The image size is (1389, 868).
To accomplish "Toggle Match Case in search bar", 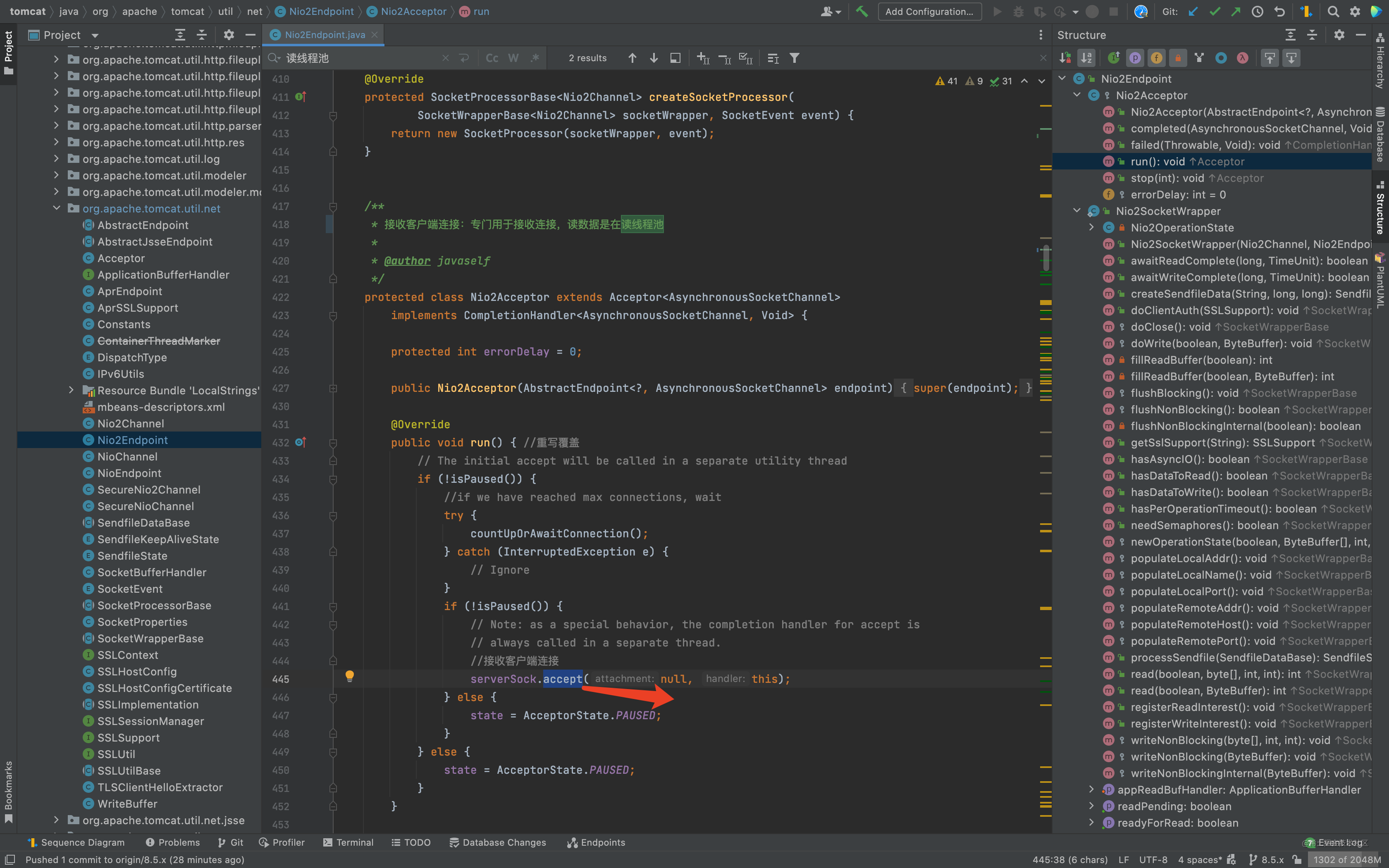I will (x=492, y=58).
